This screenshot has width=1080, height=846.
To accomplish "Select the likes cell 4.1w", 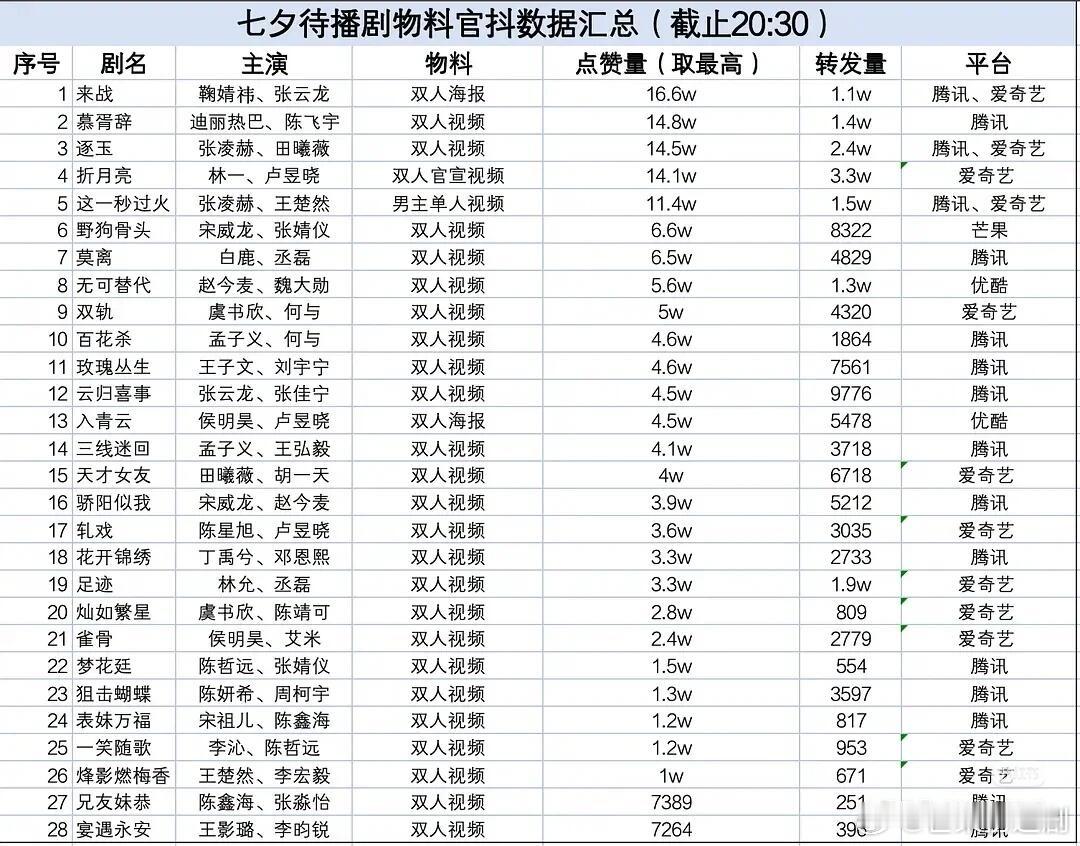I will click(671, 448).
